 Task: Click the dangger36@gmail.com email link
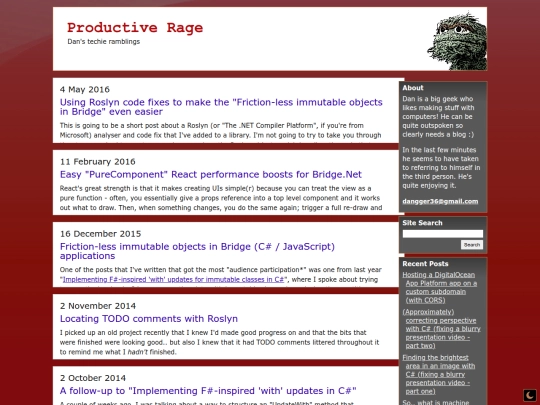coord(440,201)
